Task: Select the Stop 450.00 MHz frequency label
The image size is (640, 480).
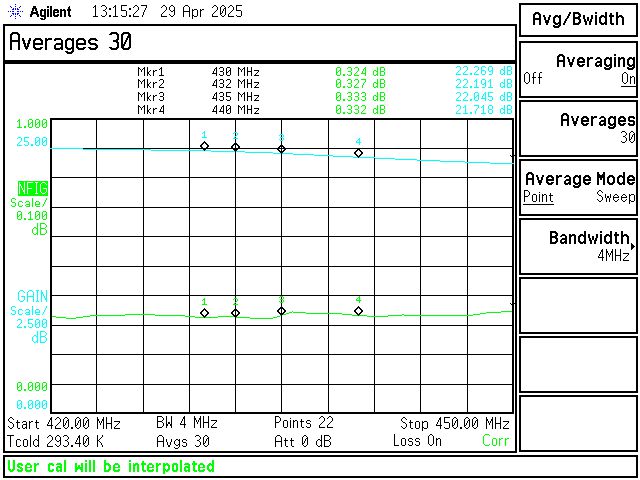Action: click(x=455, y=424)
